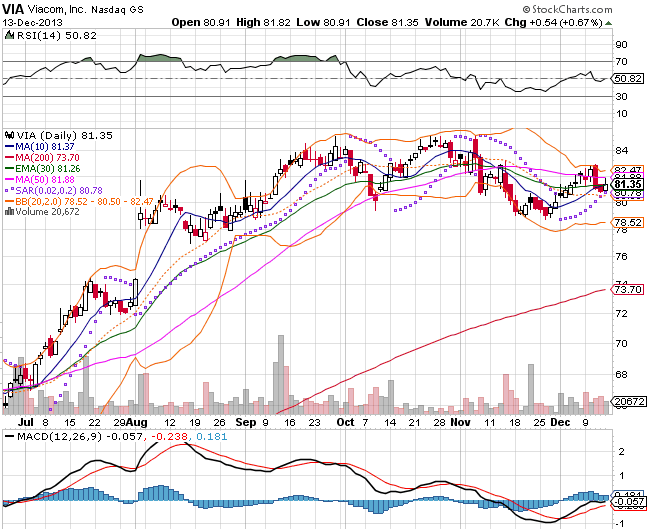Click the RSI(14) indicator icon
The width and height of the screenshot is (650, 529).
[9, 36]
